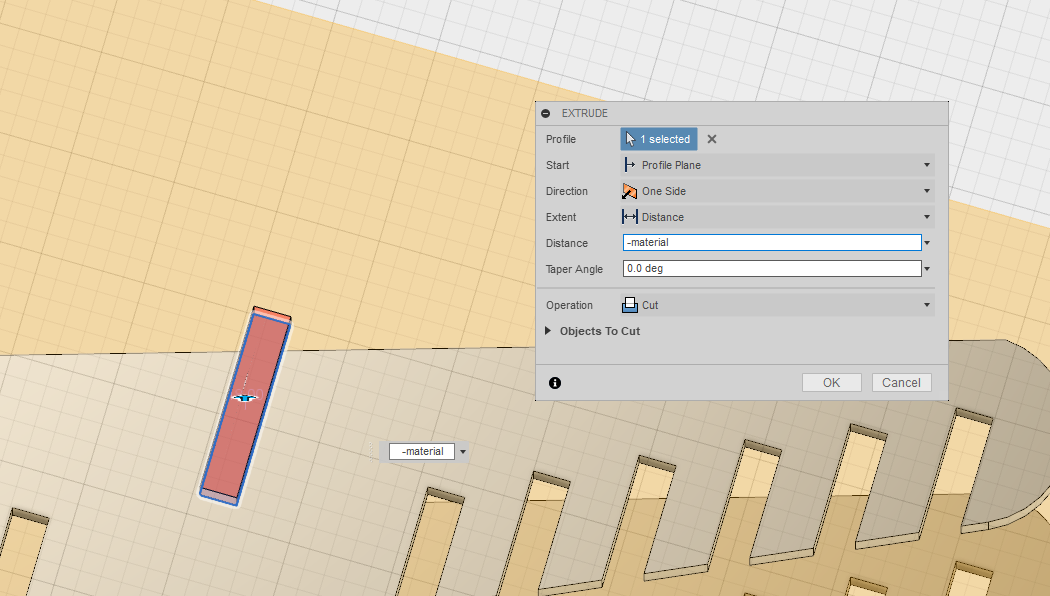Viewport: 1050px width, 596px height.
Task: Open the floating distance field dropdown arrow
Action: tap(463, 451)
